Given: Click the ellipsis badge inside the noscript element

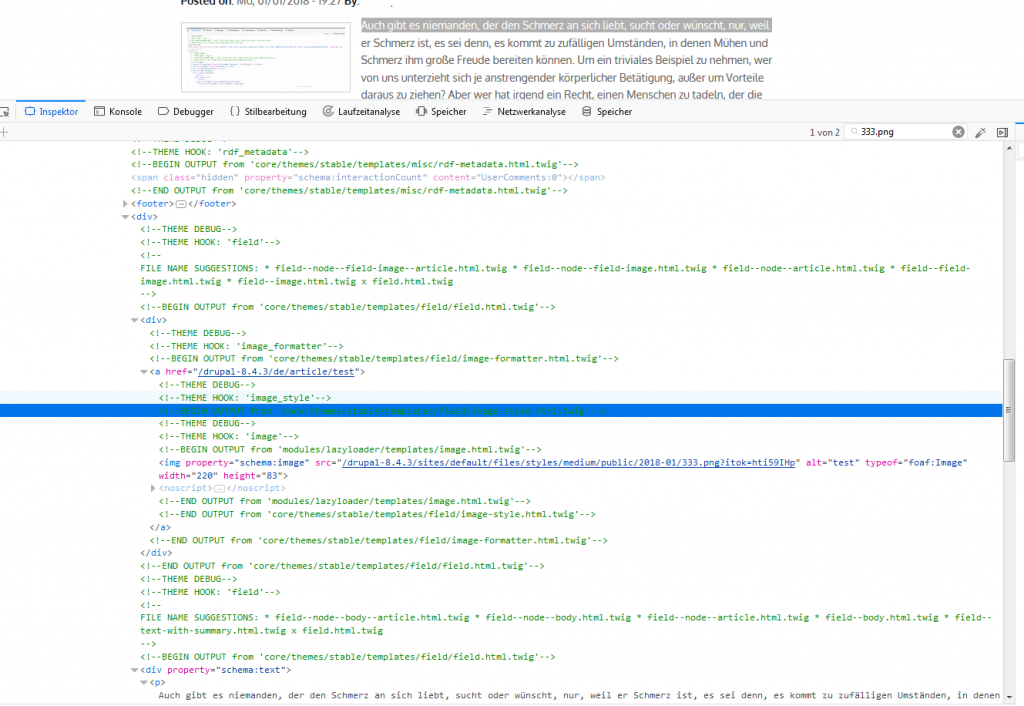Looking at the screenshot, I should 219,488.
